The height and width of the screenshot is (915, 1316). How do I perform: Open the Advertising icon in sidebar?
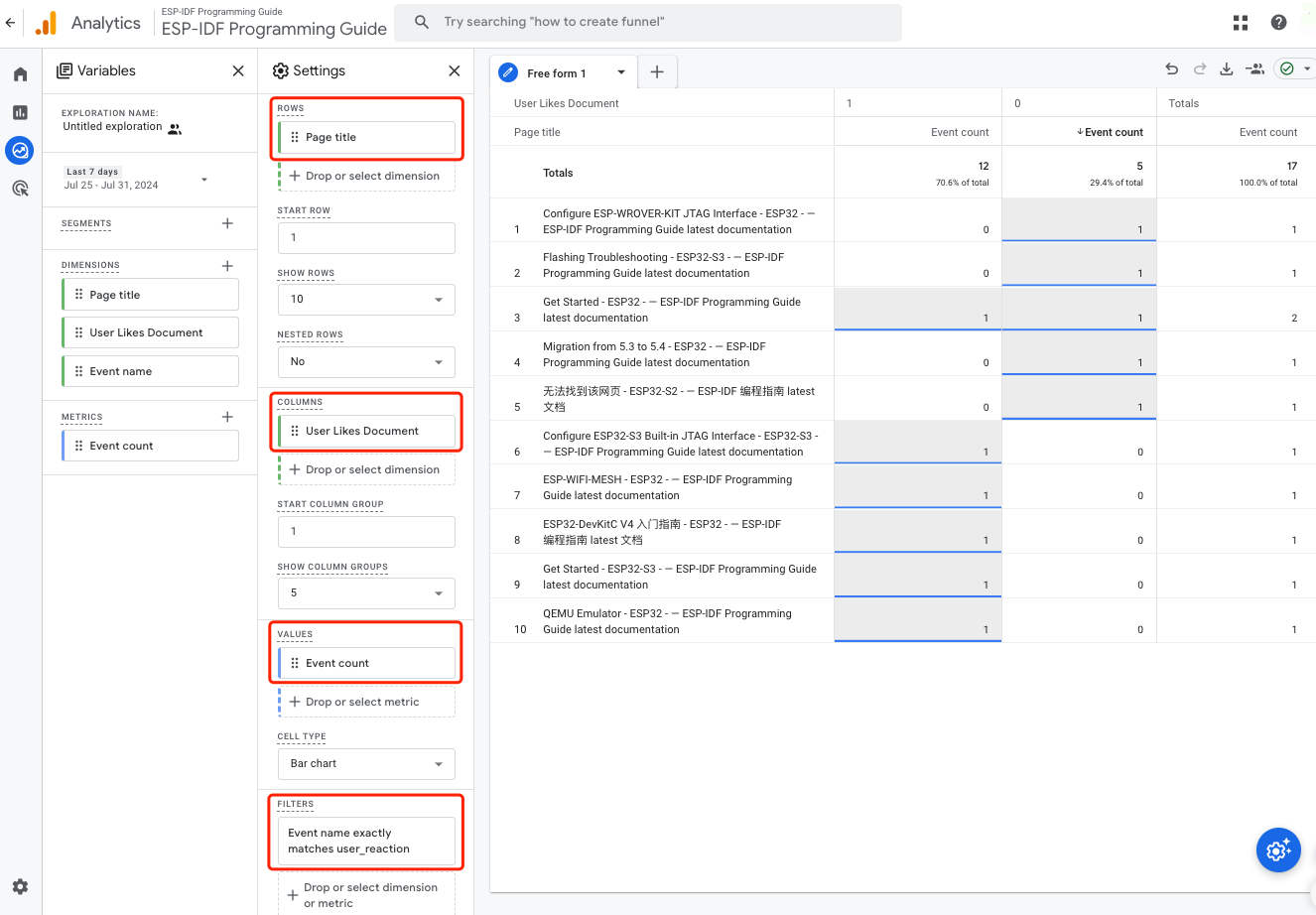pos(20,189)
